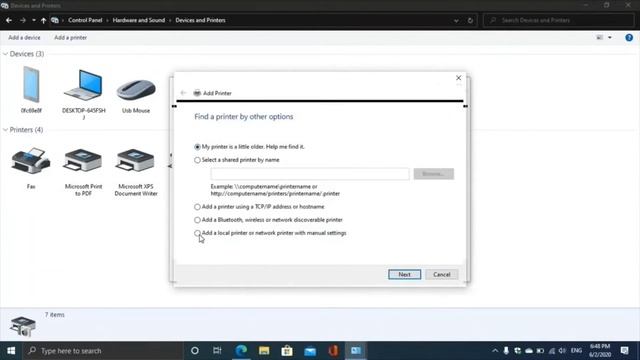Click the Browse button
The image size is (640, 360).
[x=433, y=174]
